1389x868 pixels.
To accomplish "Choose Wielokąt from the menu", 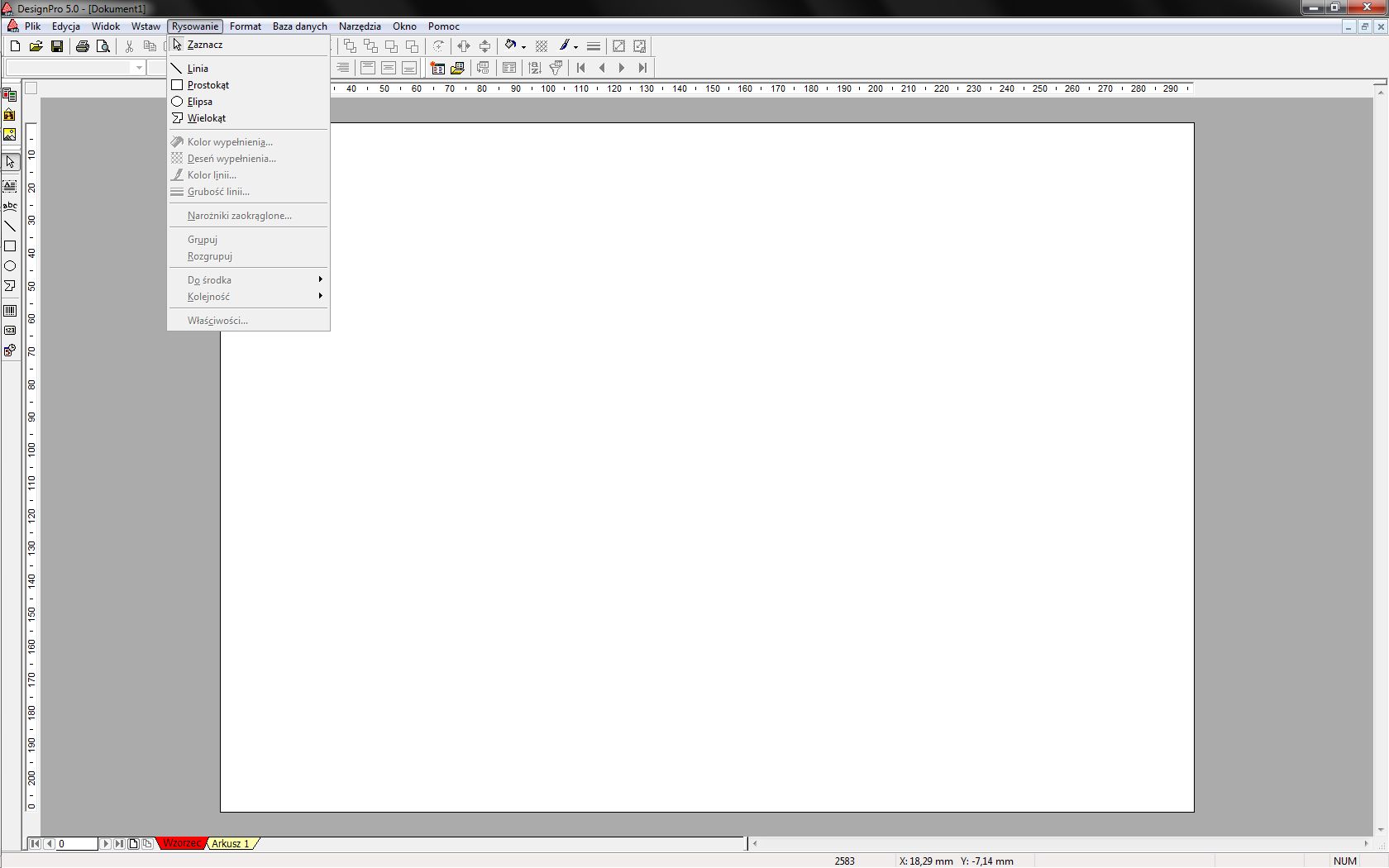I will [x=249, y=118].
